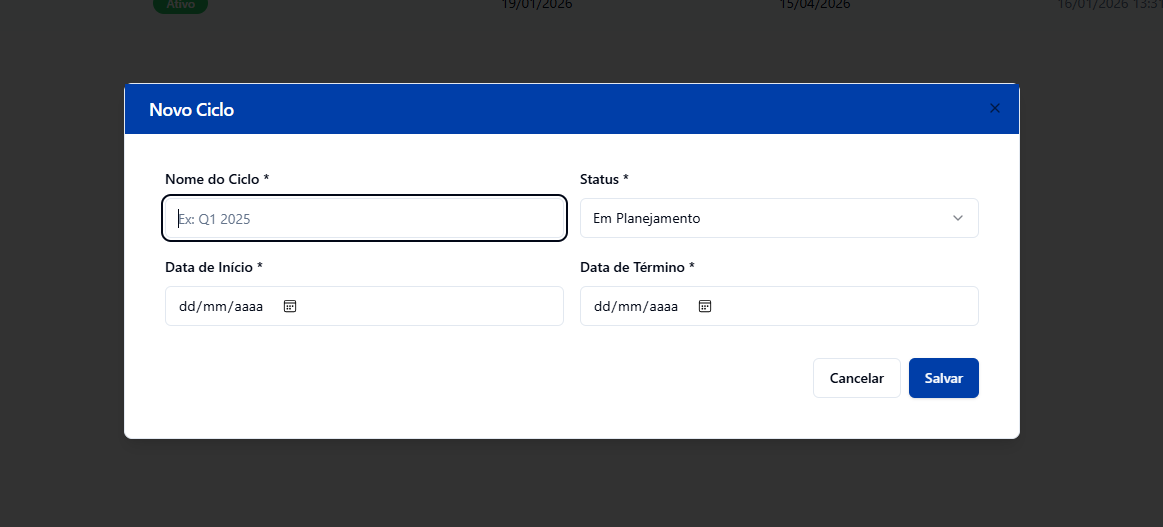
Task: Select the dd segment of Data de Início
Action: point(186,307)
